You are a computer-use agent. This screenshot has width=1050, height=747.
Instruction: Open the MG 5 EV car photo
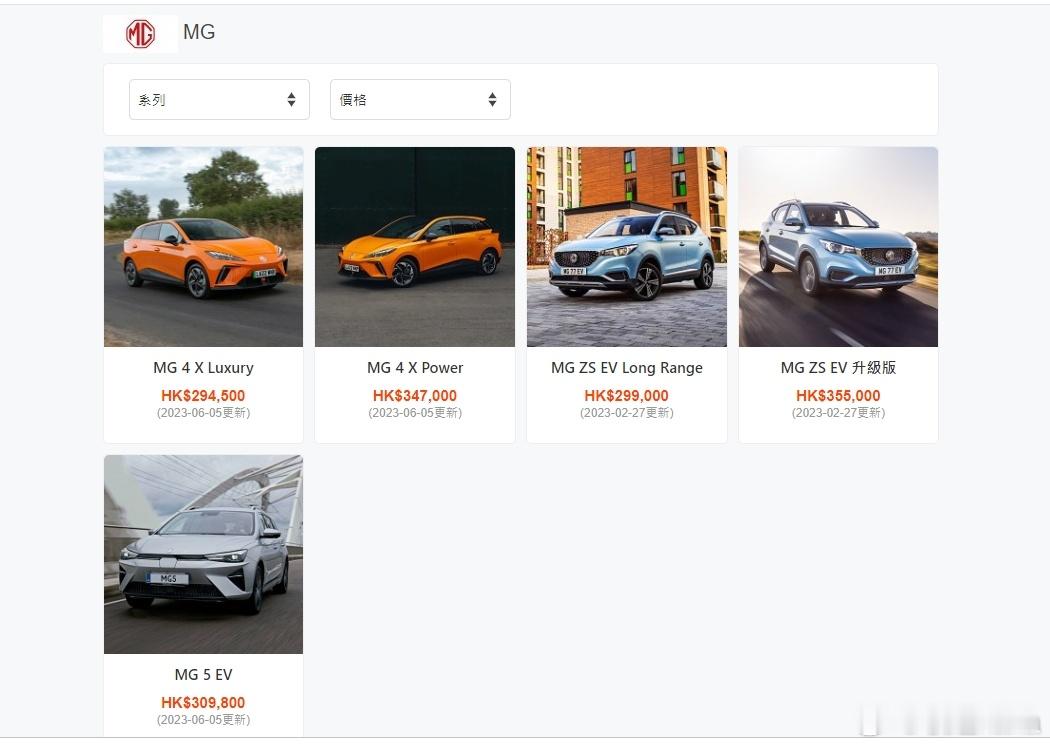point(204,554)
